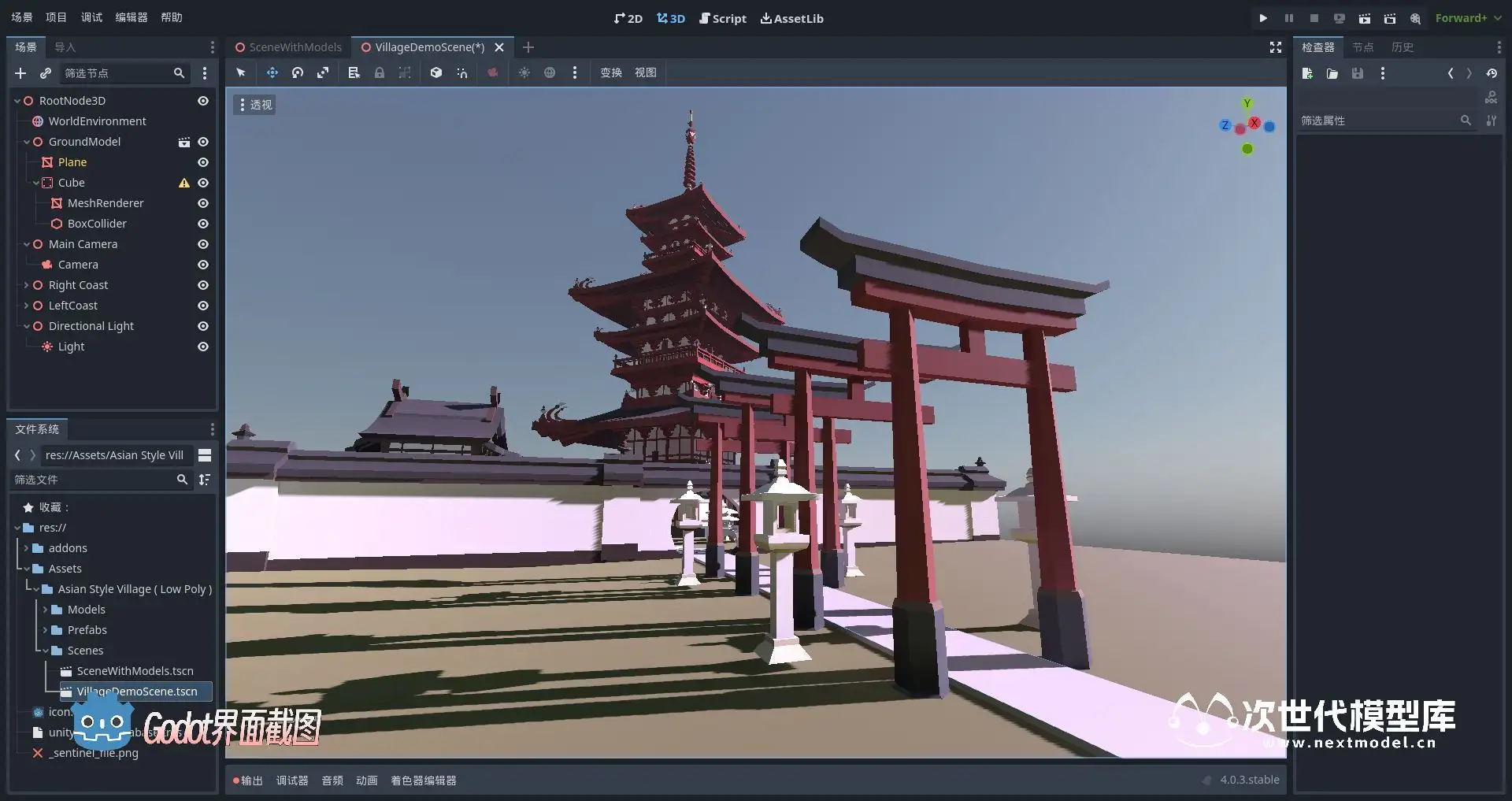This screenshot has height=801, width=1512.
Task: Select the Move mode tool in viewport toolbar
Action: click(x=272, y=72)
